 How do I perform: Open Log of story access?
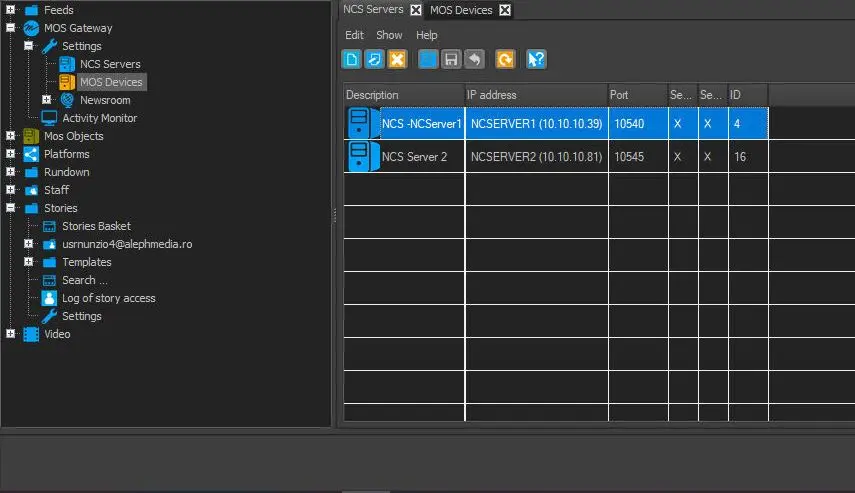[x=108, y=298]
